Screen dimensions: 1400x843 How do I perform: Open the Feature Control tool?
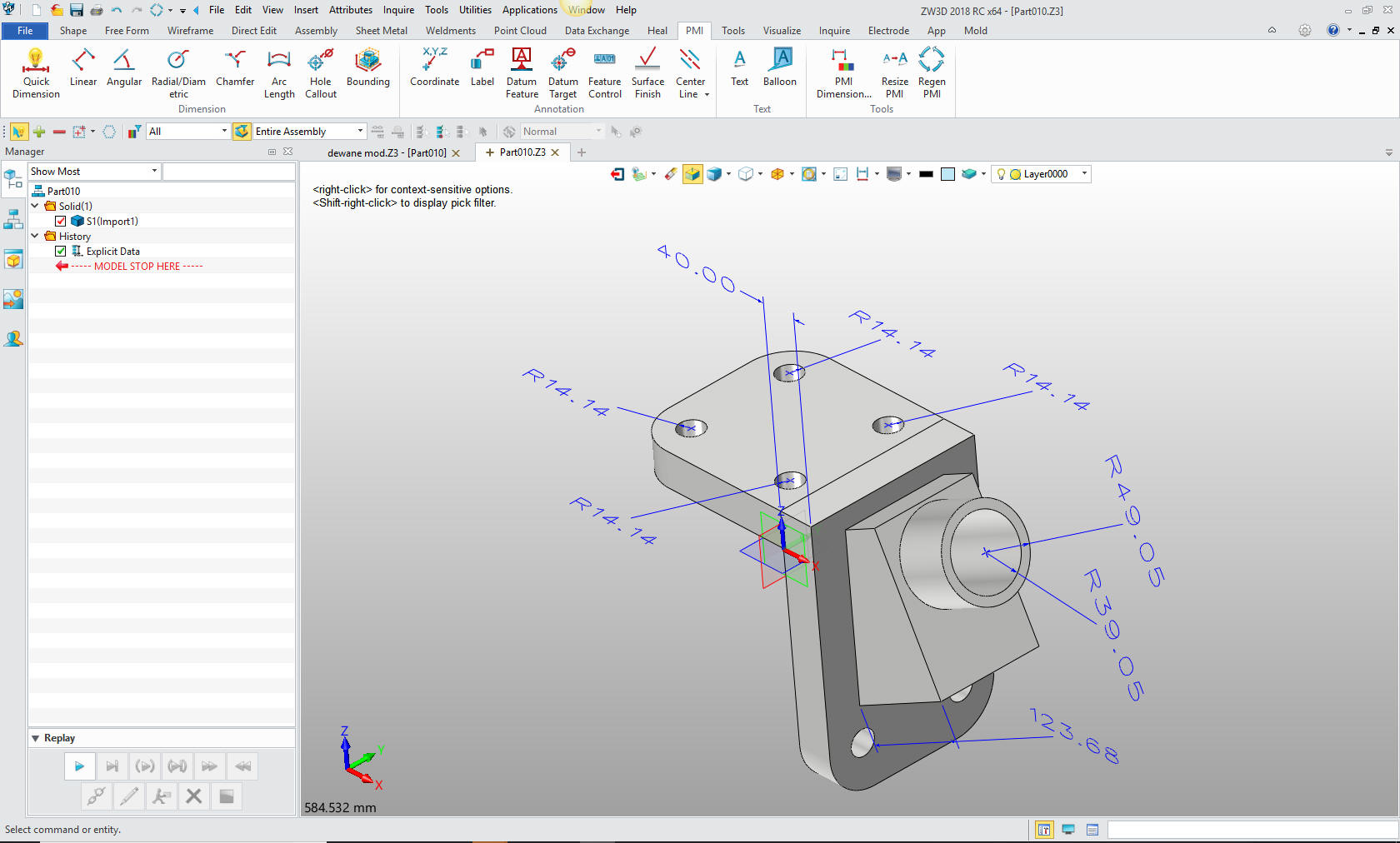[x=605, y=73]
